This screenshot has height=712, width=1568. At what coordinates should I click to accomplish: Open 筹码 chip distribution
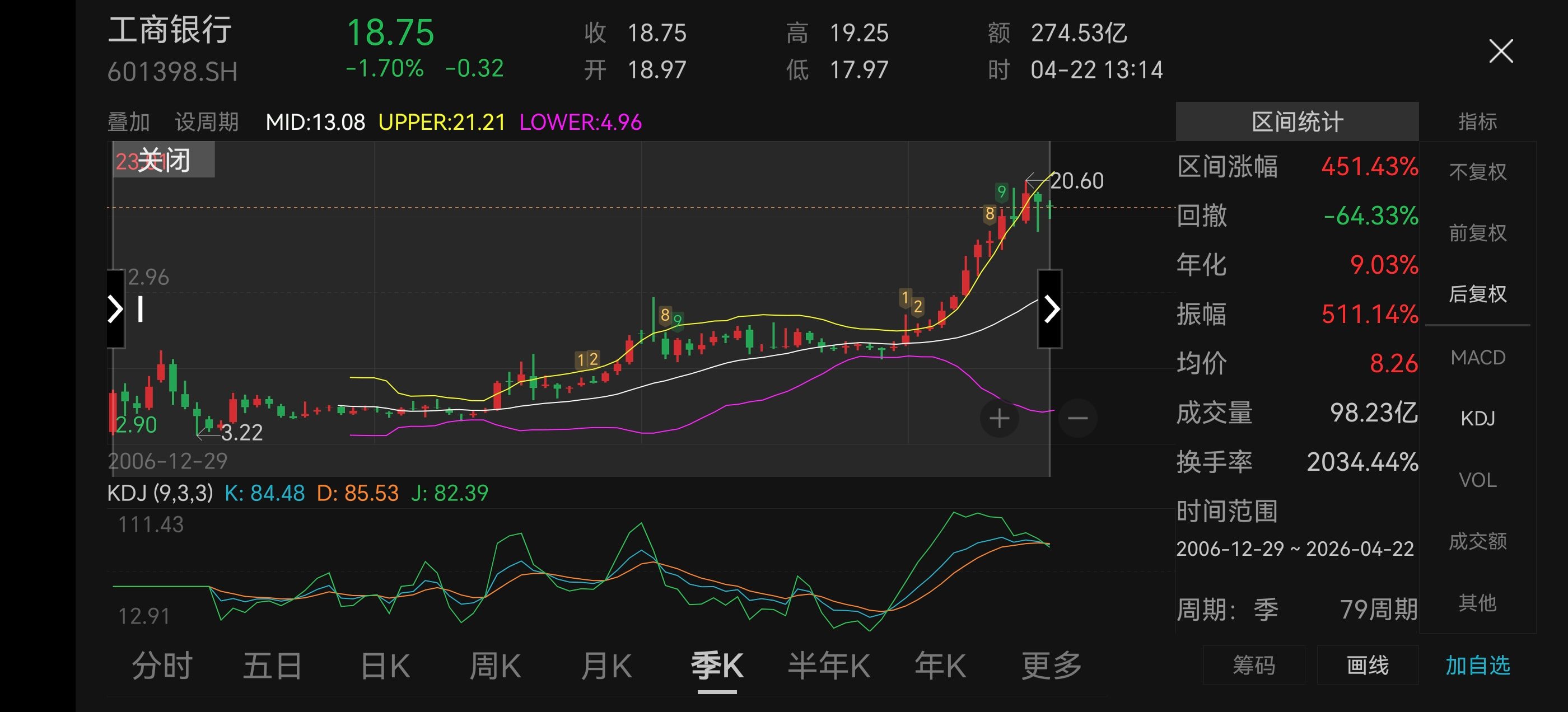1254,665
